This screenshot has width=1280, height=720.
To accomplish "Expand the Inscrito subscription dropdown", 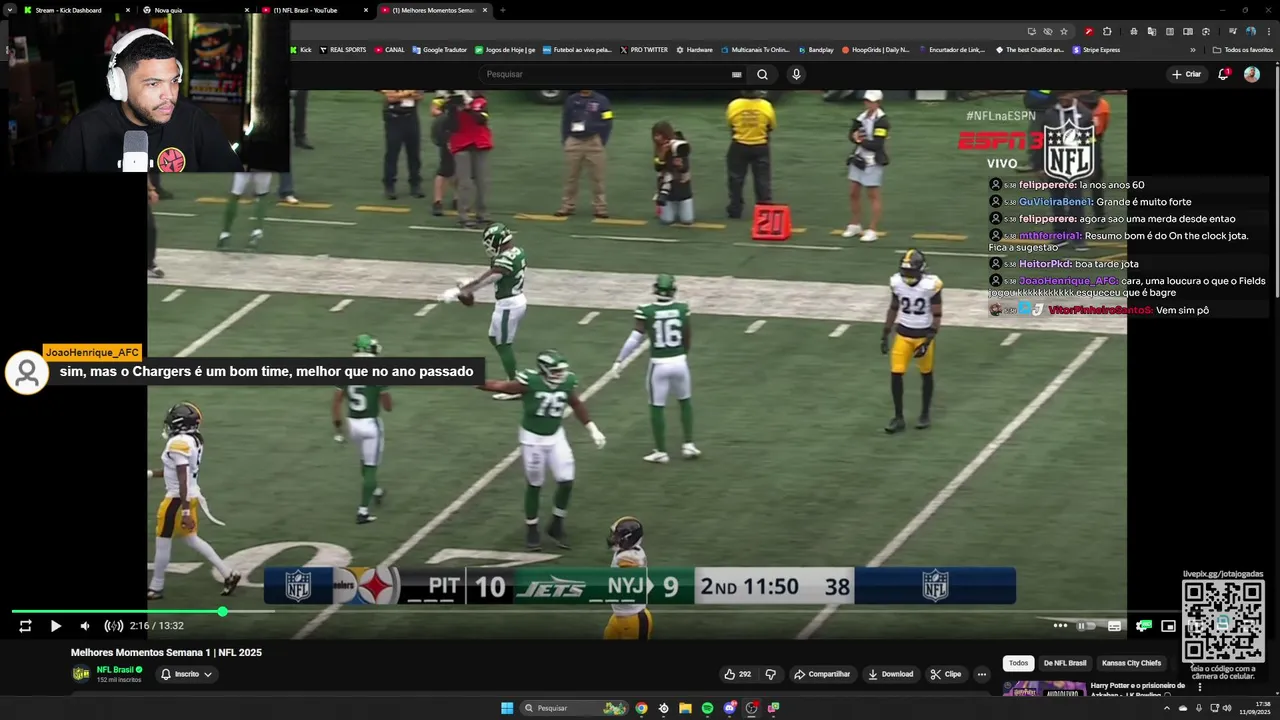I will click(x=187, y=674).
